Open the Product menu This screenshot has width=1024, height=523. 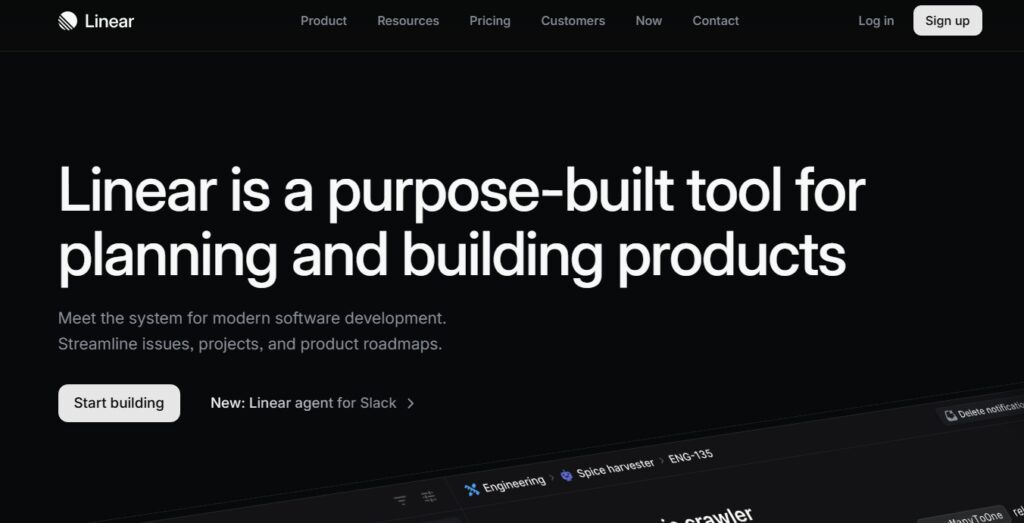(x=323, y=21)
